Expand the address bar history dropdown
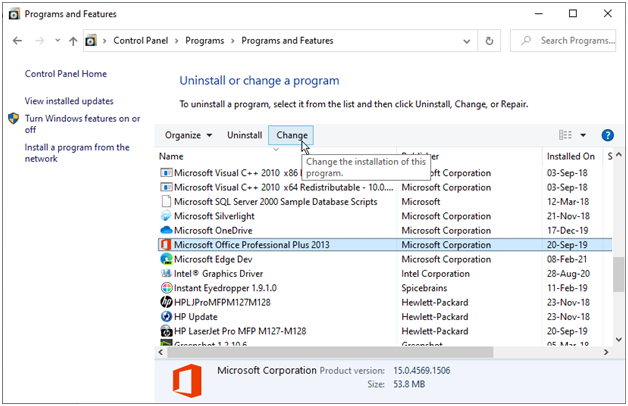628x406 pixels. tap(467, 41)
